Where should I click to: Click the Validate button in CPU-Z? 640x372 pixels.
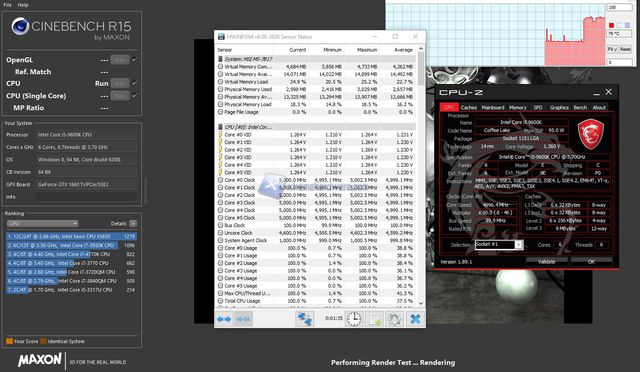point(547,262)
